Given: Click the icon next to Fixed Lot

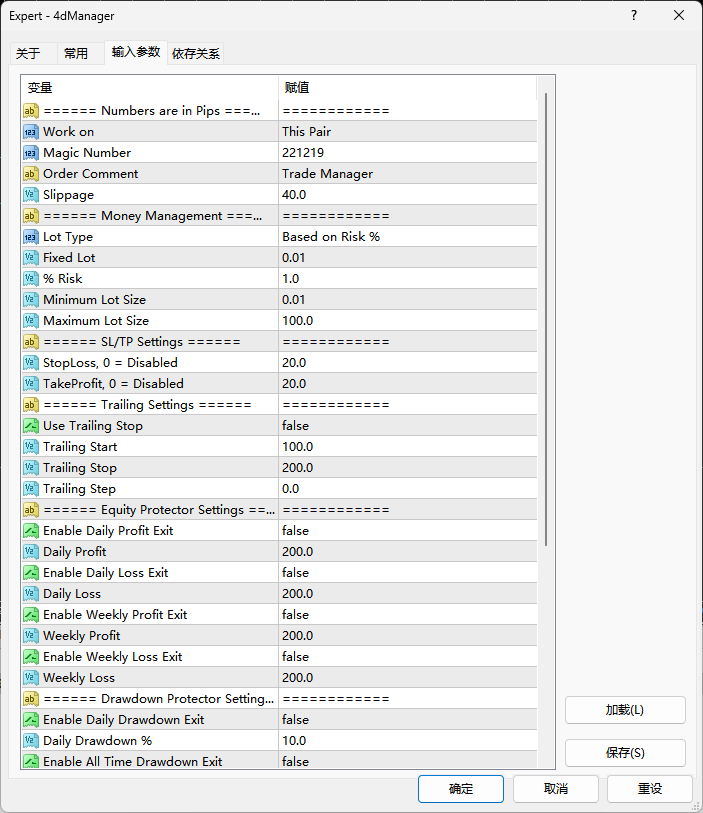Looking at the screenshot, I should (31, 258).
